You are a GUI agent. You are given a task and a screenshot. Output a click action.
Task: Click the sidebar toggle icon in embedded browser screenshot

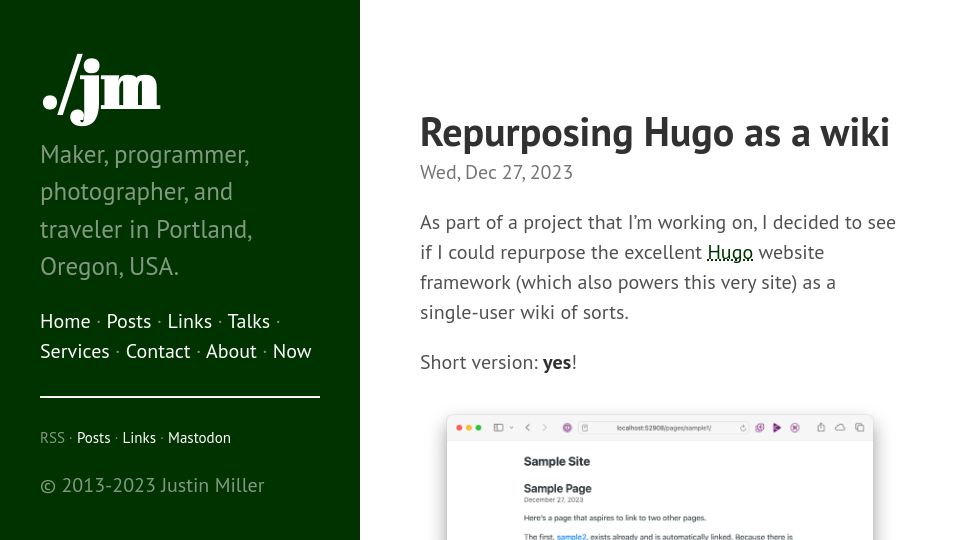(x=498, y=427)
